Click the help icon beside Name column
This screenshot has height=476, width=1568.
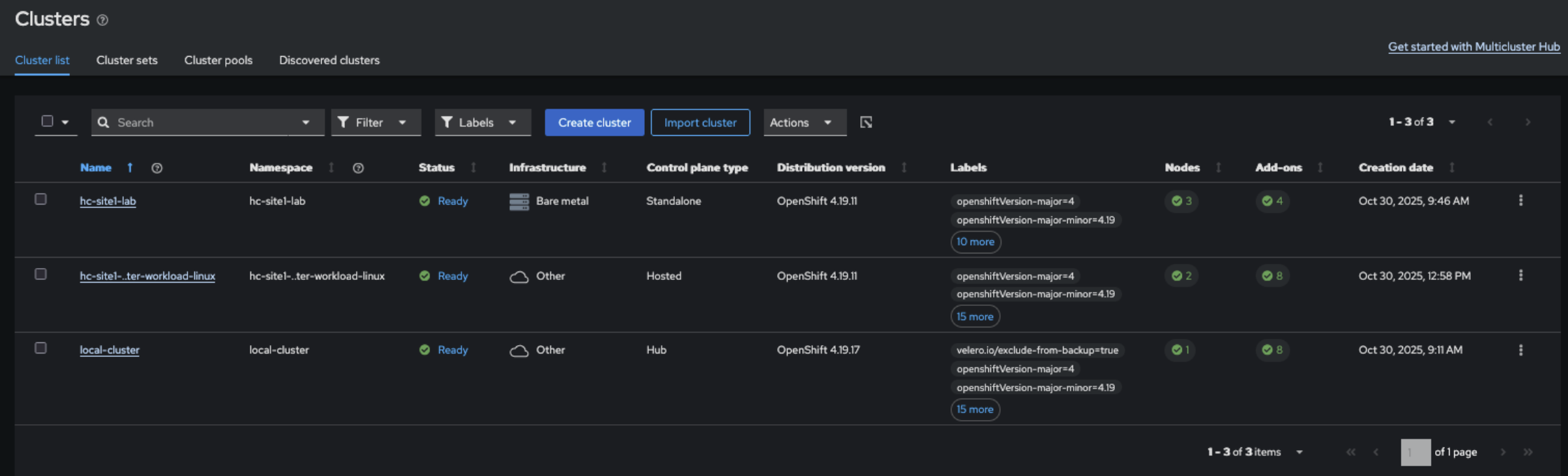tap(157, 168)
